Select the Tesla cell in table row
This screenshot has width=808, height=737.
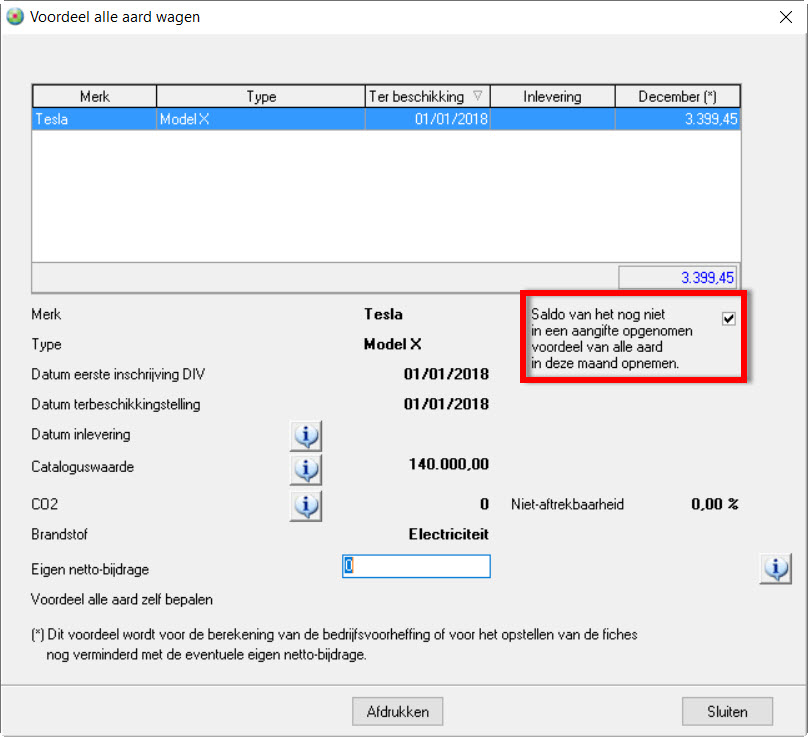(94, 119)
